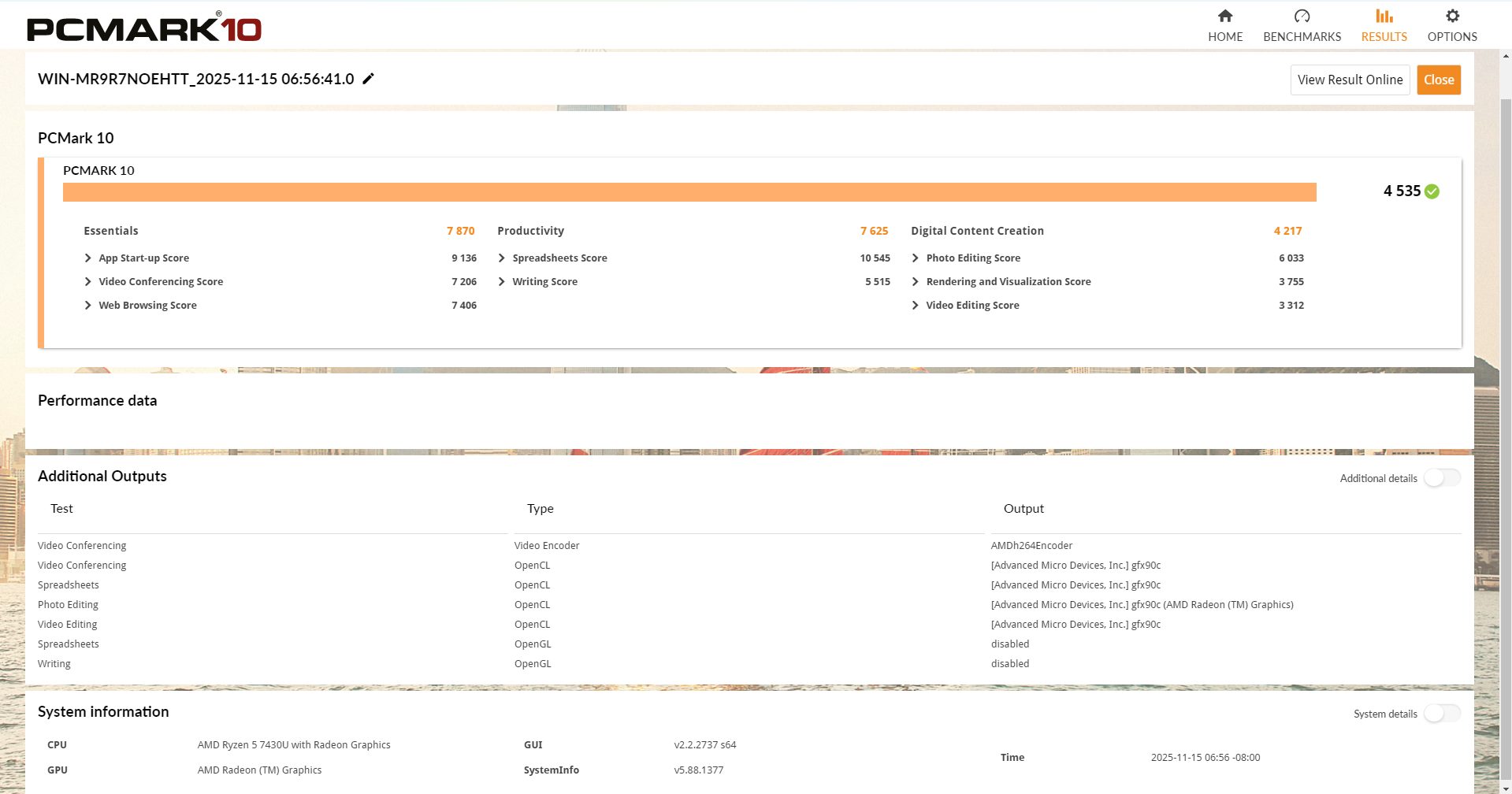This screenshot has width=1512, height=794.
Task: Click the pencil icon to rename result
Action: (x=368, y=79)
